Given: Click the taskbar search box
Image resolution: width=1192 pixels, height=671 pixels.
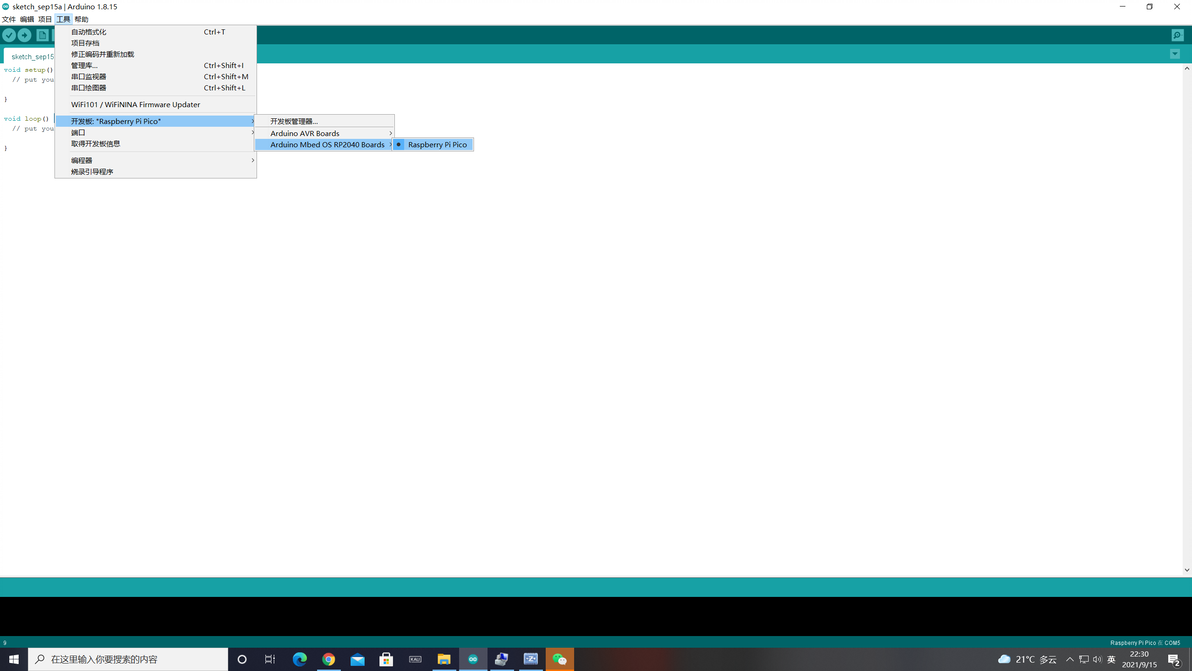Looking at the screenshot, I should [x=128, y=659].
